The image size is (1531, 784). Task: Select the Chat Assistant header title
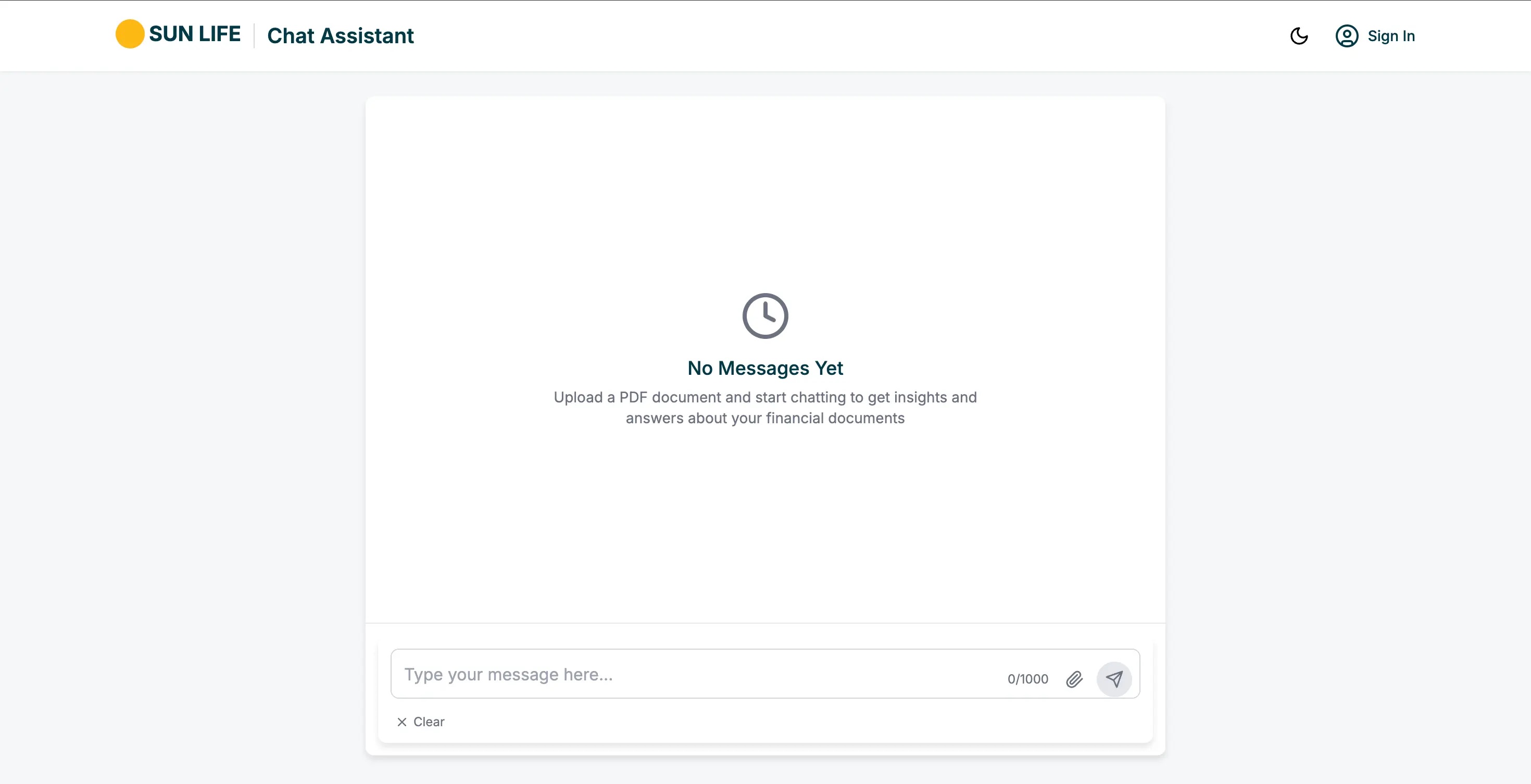coord(340,35)
